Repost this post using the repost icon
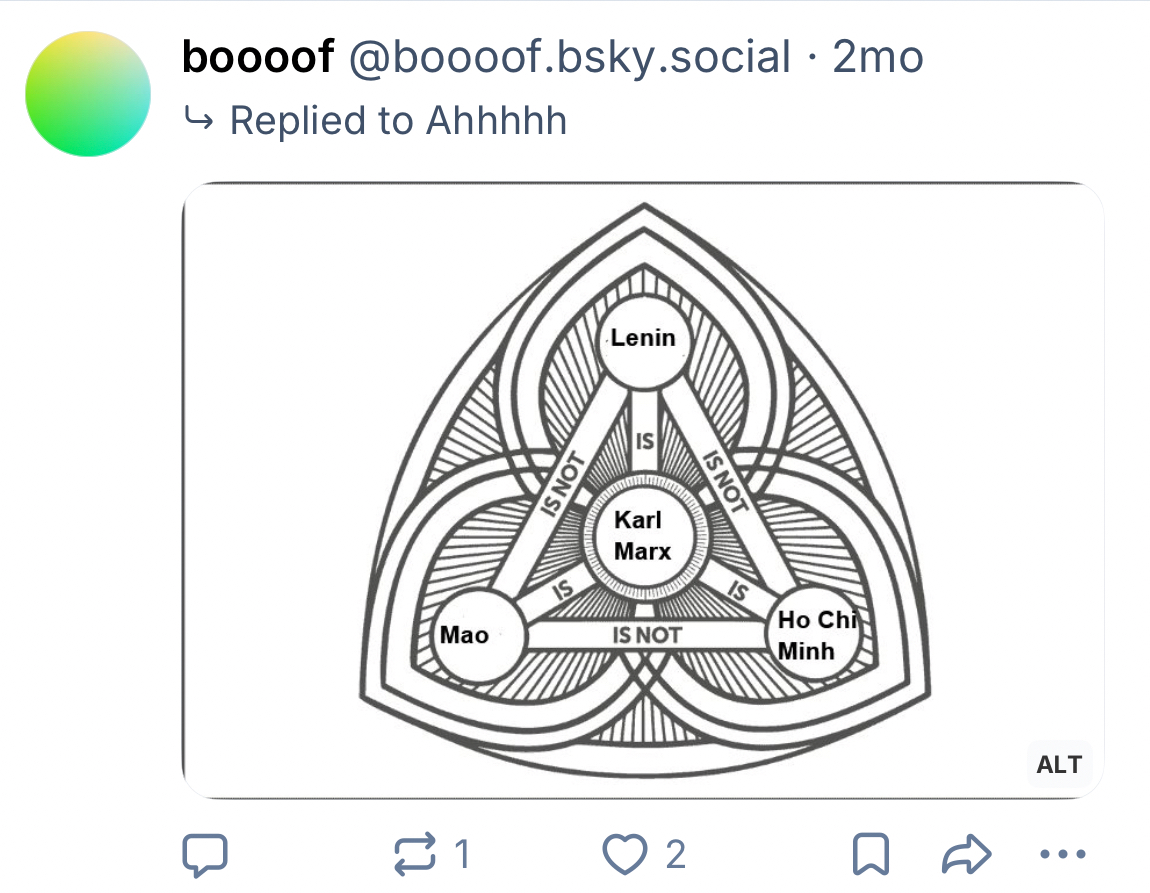1150x893 pixels. [415, 855]
